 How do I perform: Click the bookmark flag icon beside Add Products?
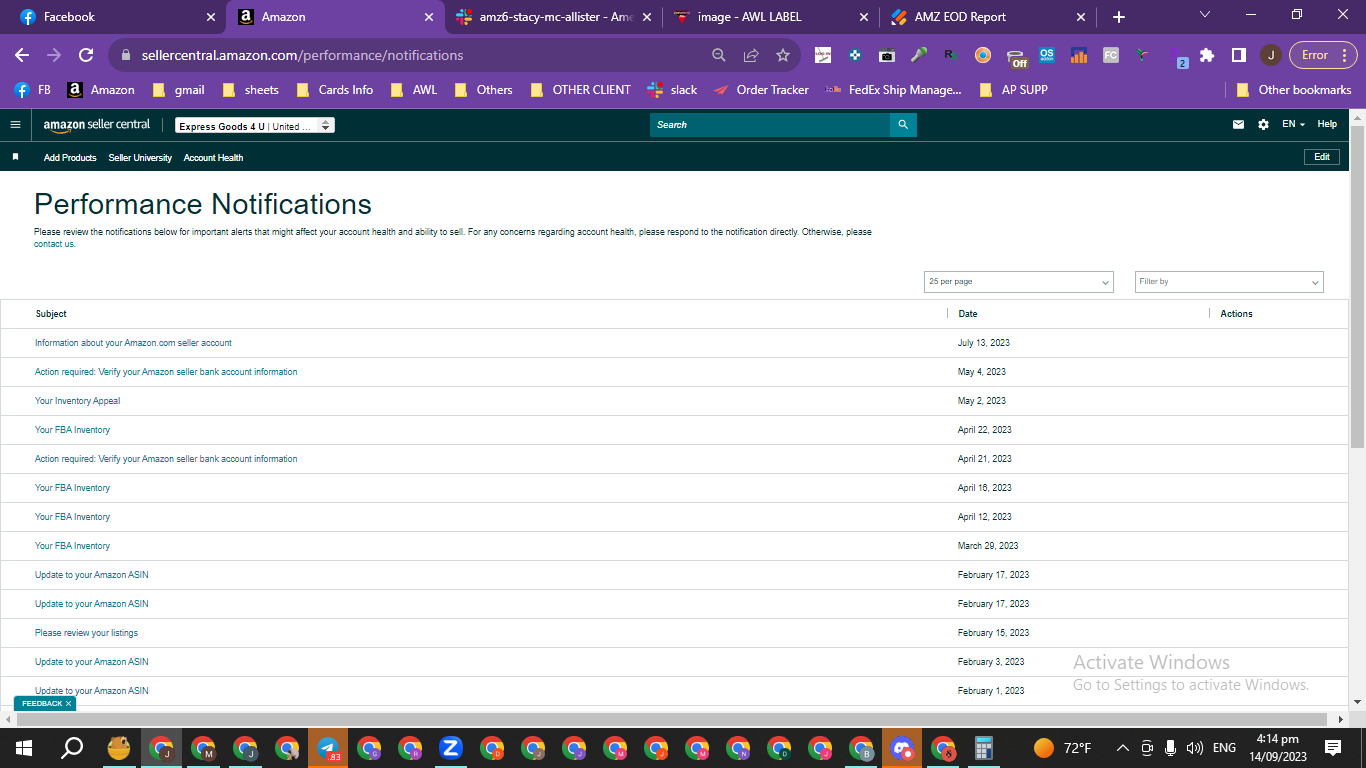(15, 157)
